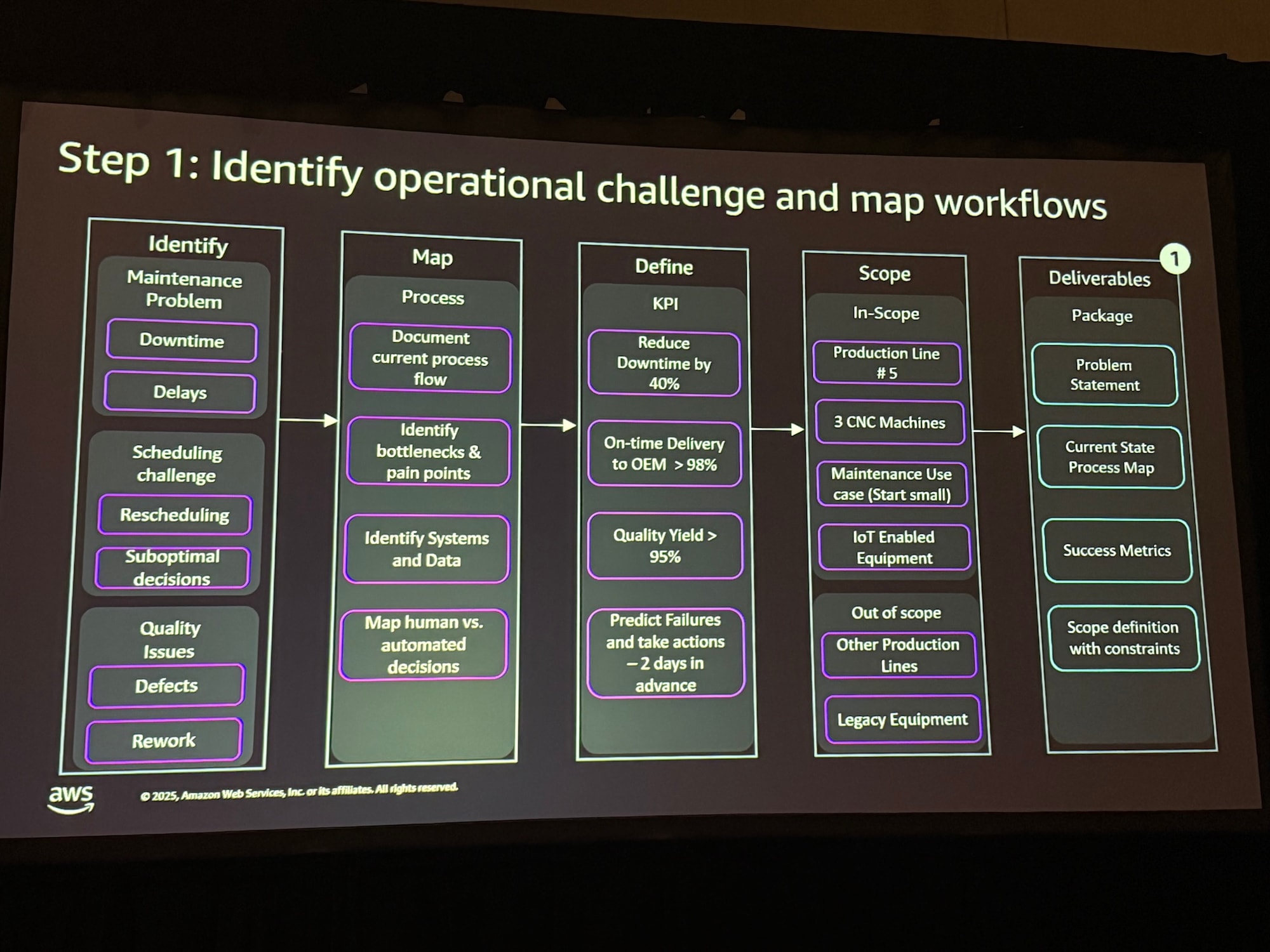
Task: Click arrow between Map and Define
Action: pos(549,425)
